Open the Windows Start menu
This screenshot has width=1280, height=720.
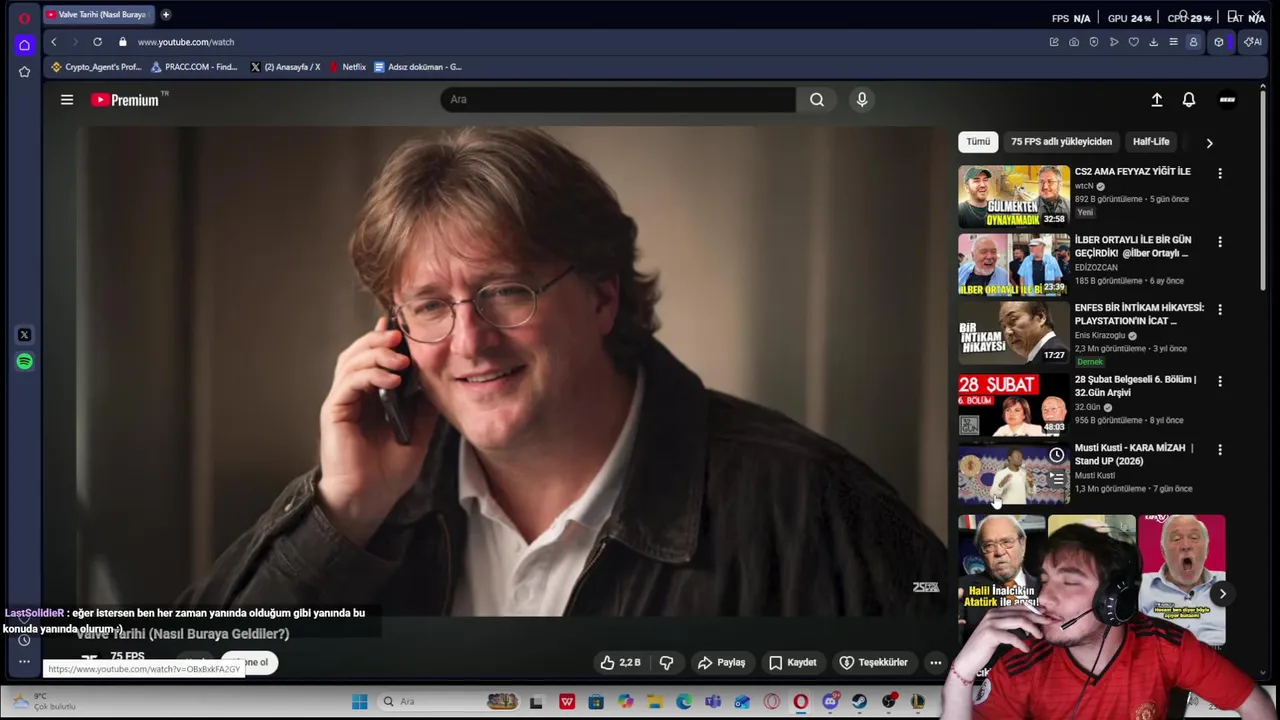pyautogui.click(x=359, y=702)
